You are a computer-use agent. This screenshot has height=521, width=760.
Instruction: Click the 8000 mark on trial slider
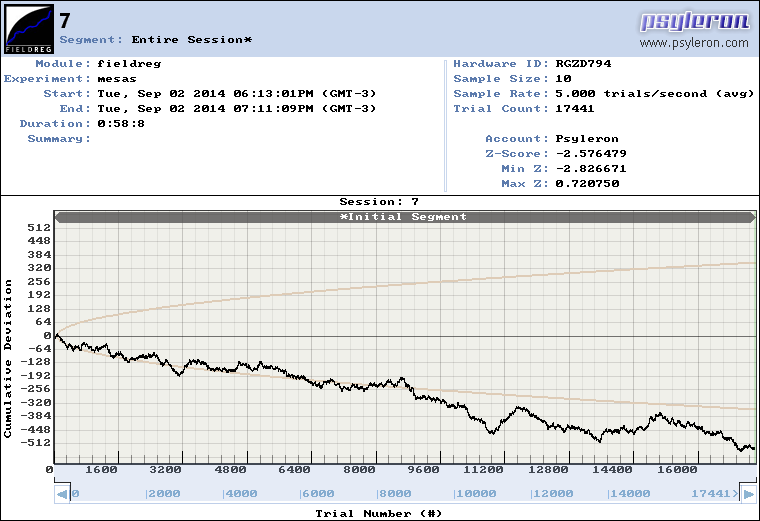click(x=394, y=493)
